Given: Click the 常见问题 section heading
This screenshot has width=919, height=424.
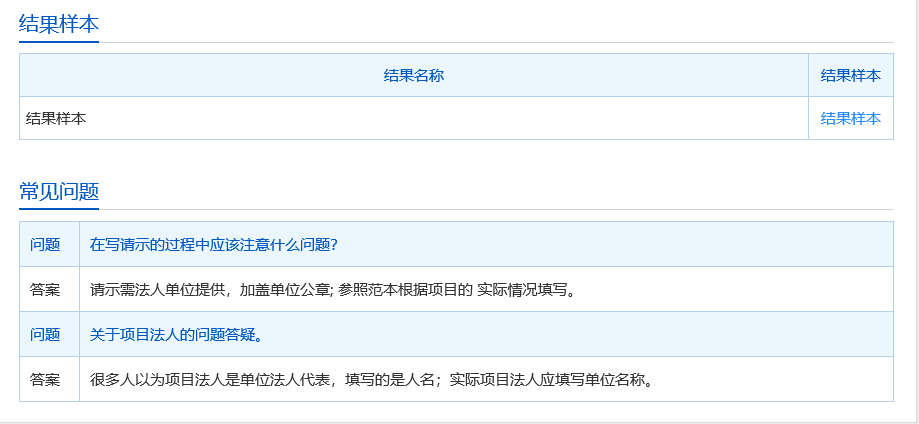Looking at the screenshot, I should pos(59,192).
